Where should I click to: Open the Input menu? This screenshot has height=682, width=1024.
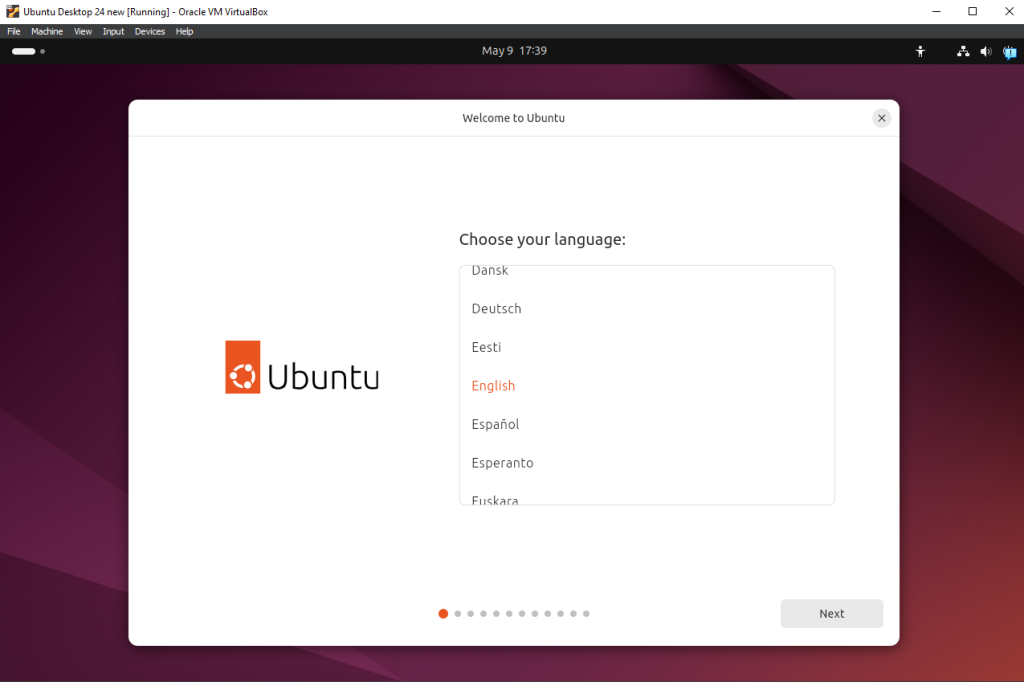(x=113, y=31)
